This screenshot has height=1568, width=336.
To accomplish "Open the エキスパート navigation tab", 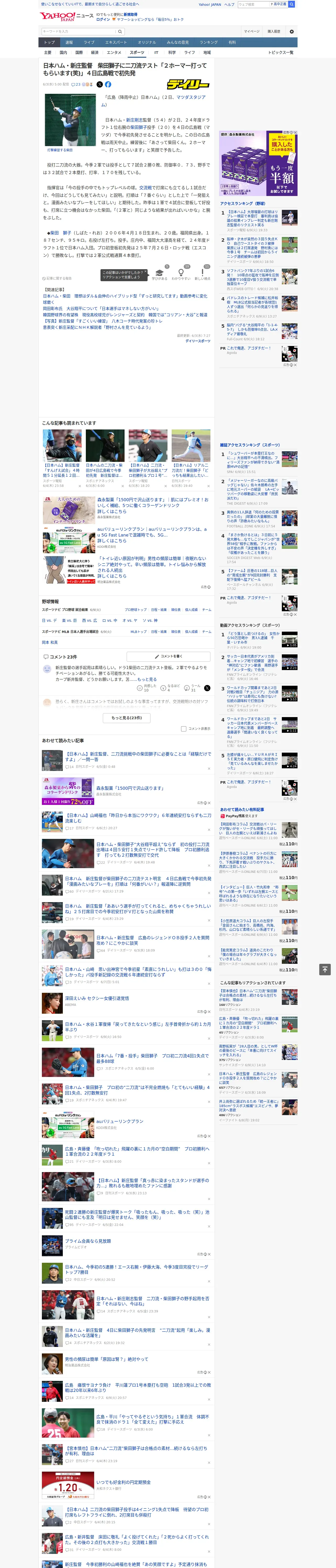I will coord(116,43).
